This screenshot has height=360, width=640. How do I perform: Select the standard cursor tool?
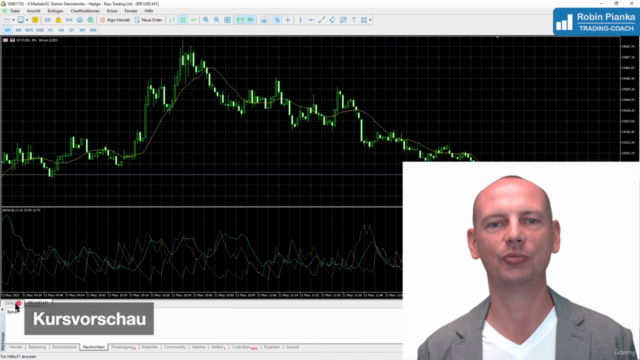click(x=277, y=20)
